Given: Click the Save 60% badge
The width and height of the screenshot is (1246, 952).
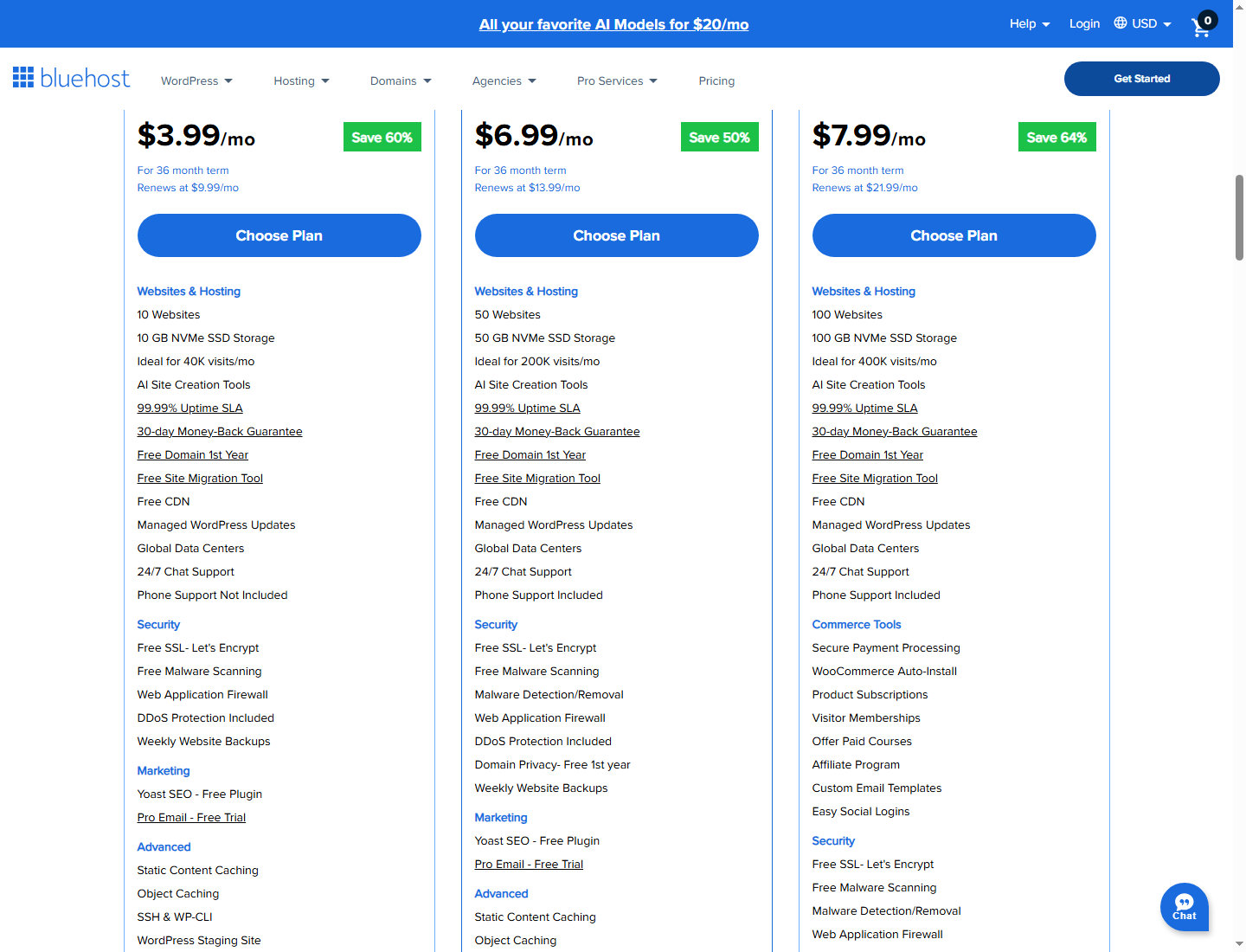Looking at the screenshot, I should [x=382, y=137].
